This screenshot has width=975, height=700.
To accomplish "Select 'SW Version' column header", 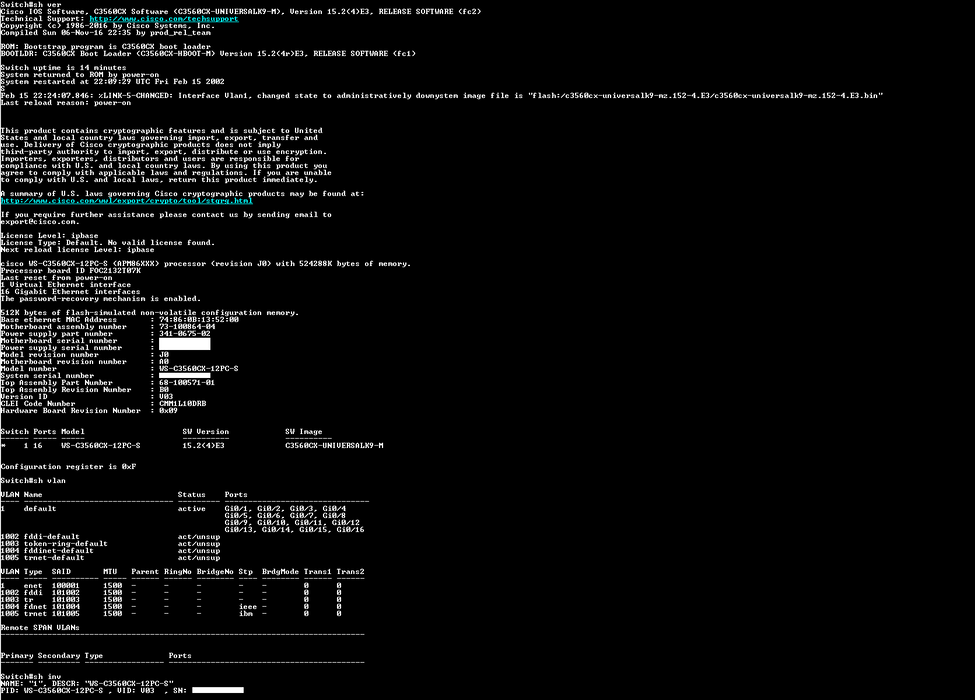I will click(x=206, y=431).
